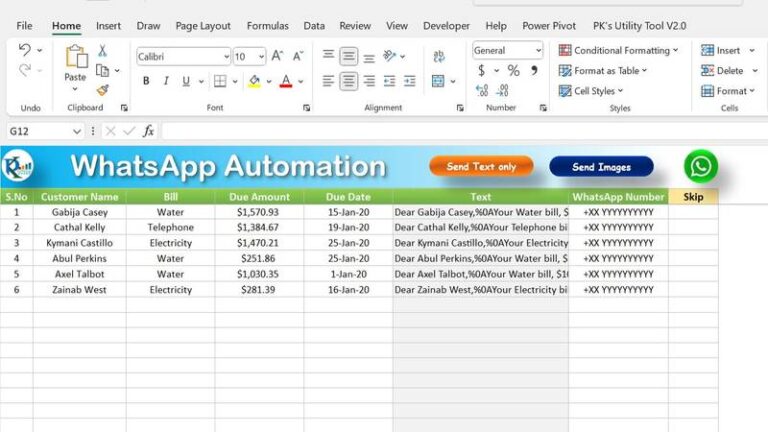768x432 pixels.
Task: Open Number format dialog launcher
Action: pyautogui.click(x=543, y=108)
